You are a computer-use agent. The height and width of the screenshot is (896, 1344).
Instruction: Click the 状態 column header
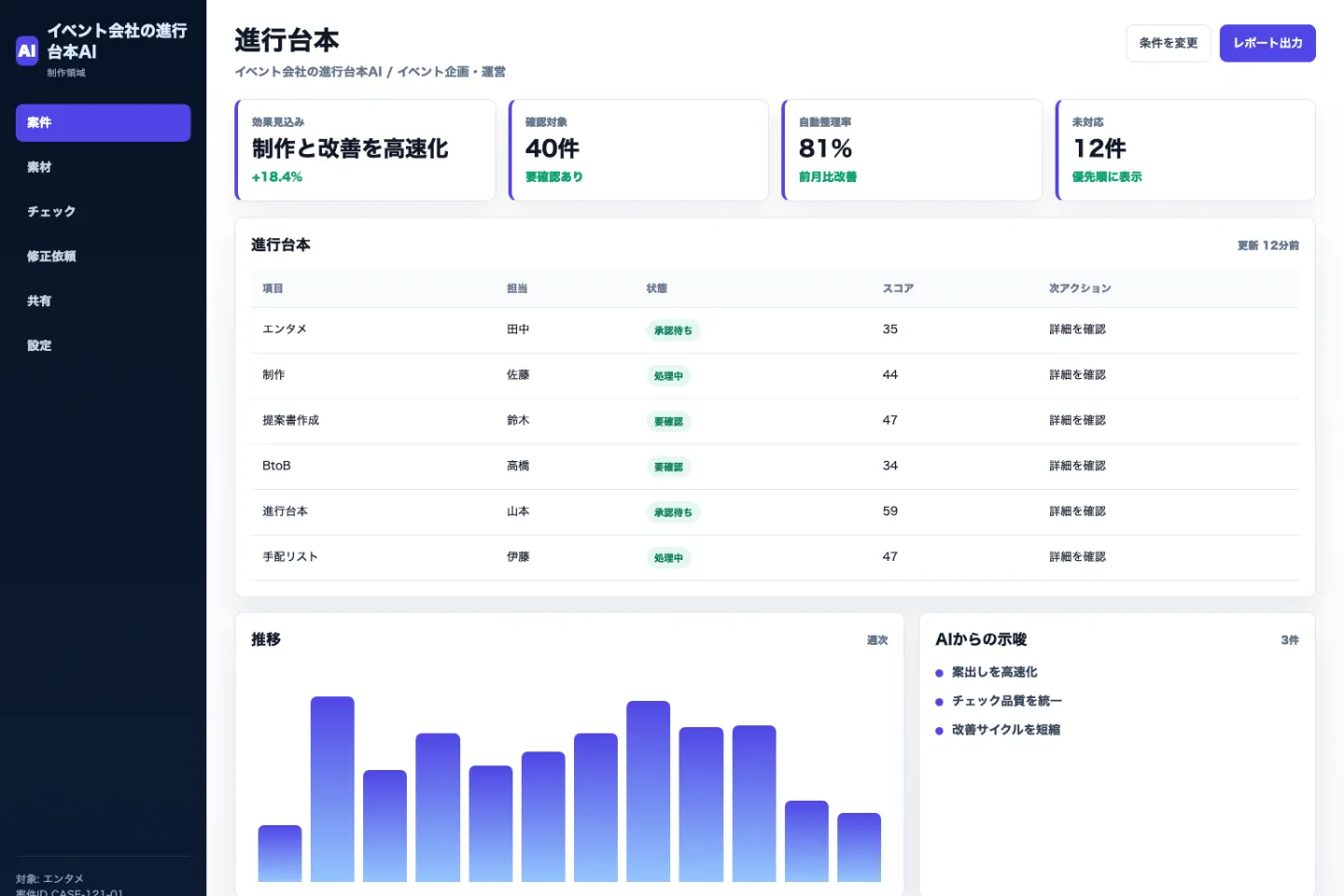pos(657,288)
